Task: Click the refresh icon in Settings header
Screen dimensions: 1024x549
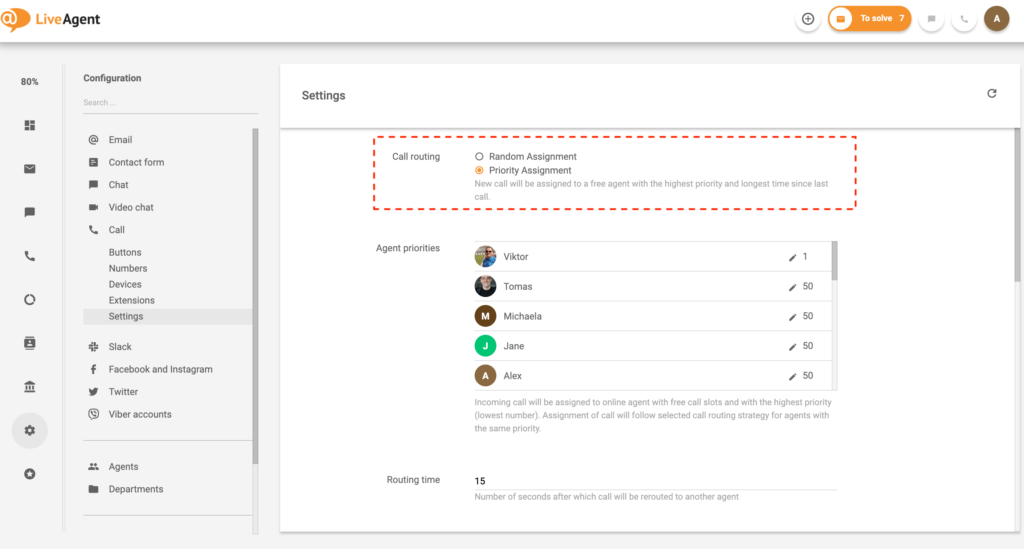Action: point(992,94)
